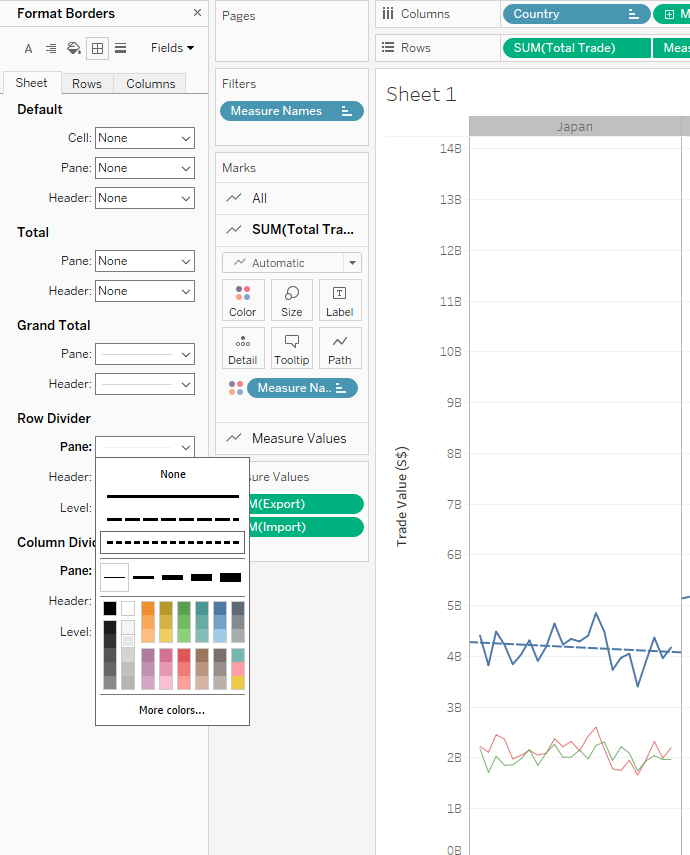Viewport: 690px width, 855px height.
Task: Choose the solid line style
Action: [172, 496]
